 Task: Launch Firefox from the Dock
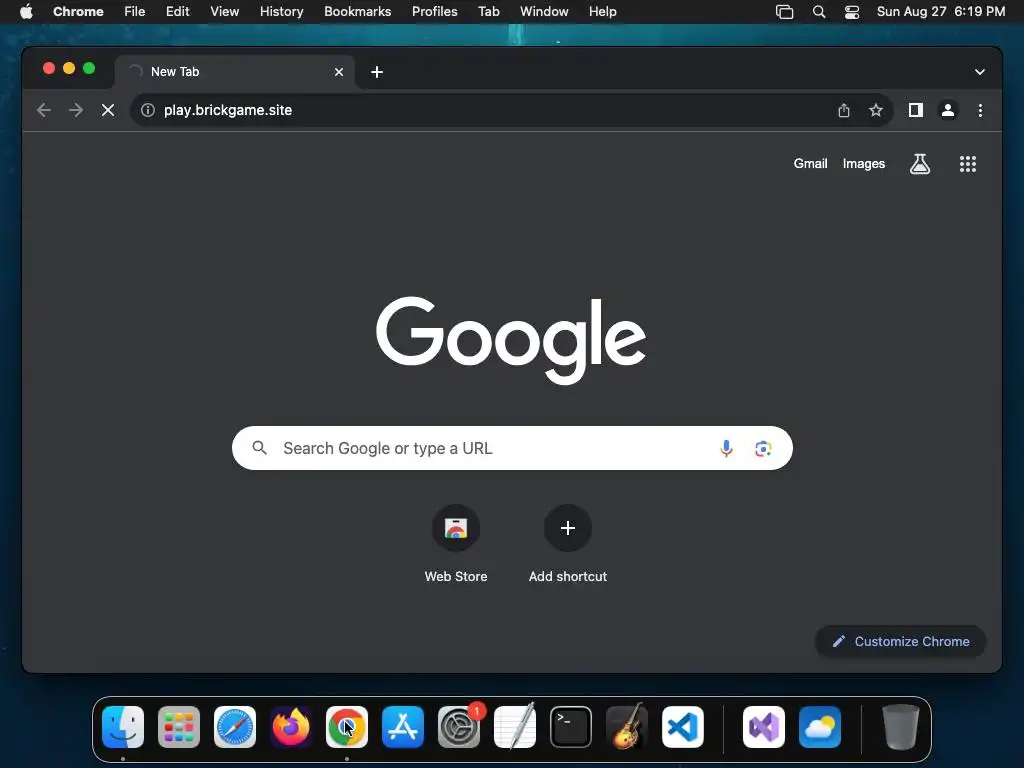pos(291,727)
